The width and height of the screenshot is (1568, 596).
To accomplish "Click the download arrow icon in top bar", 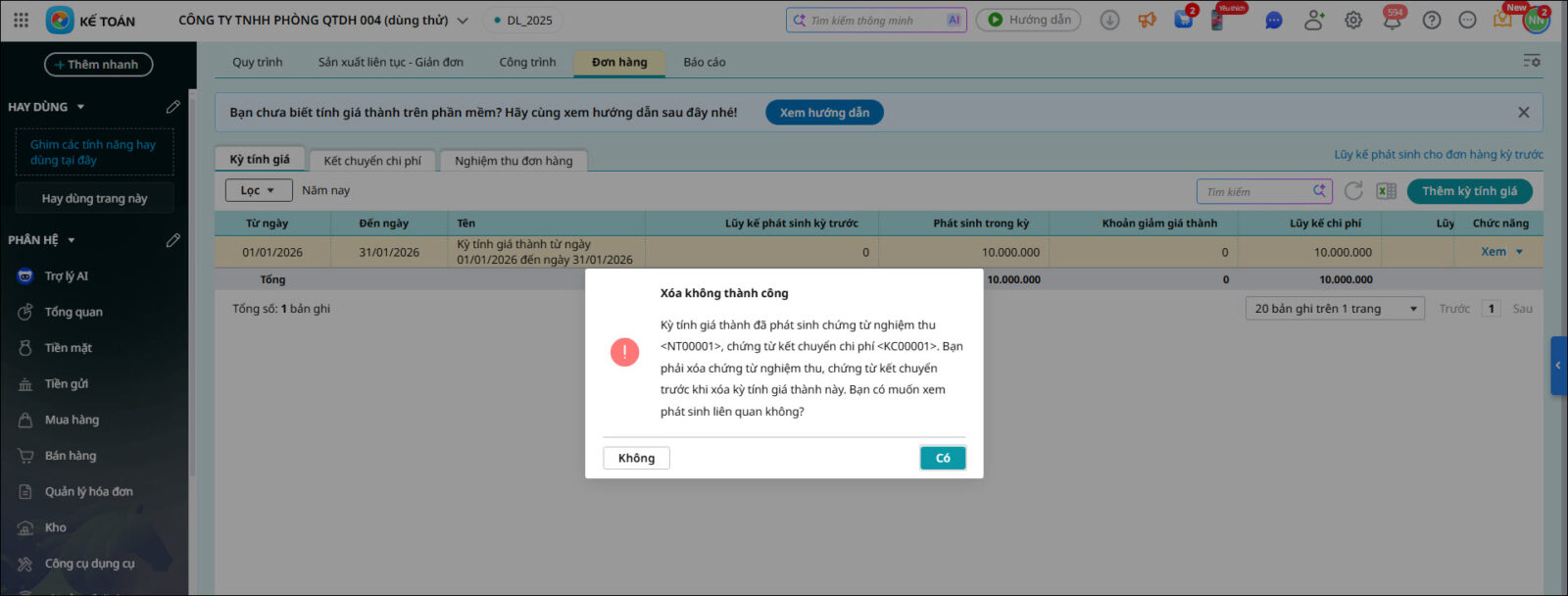I will click(x=1109, y=20).
